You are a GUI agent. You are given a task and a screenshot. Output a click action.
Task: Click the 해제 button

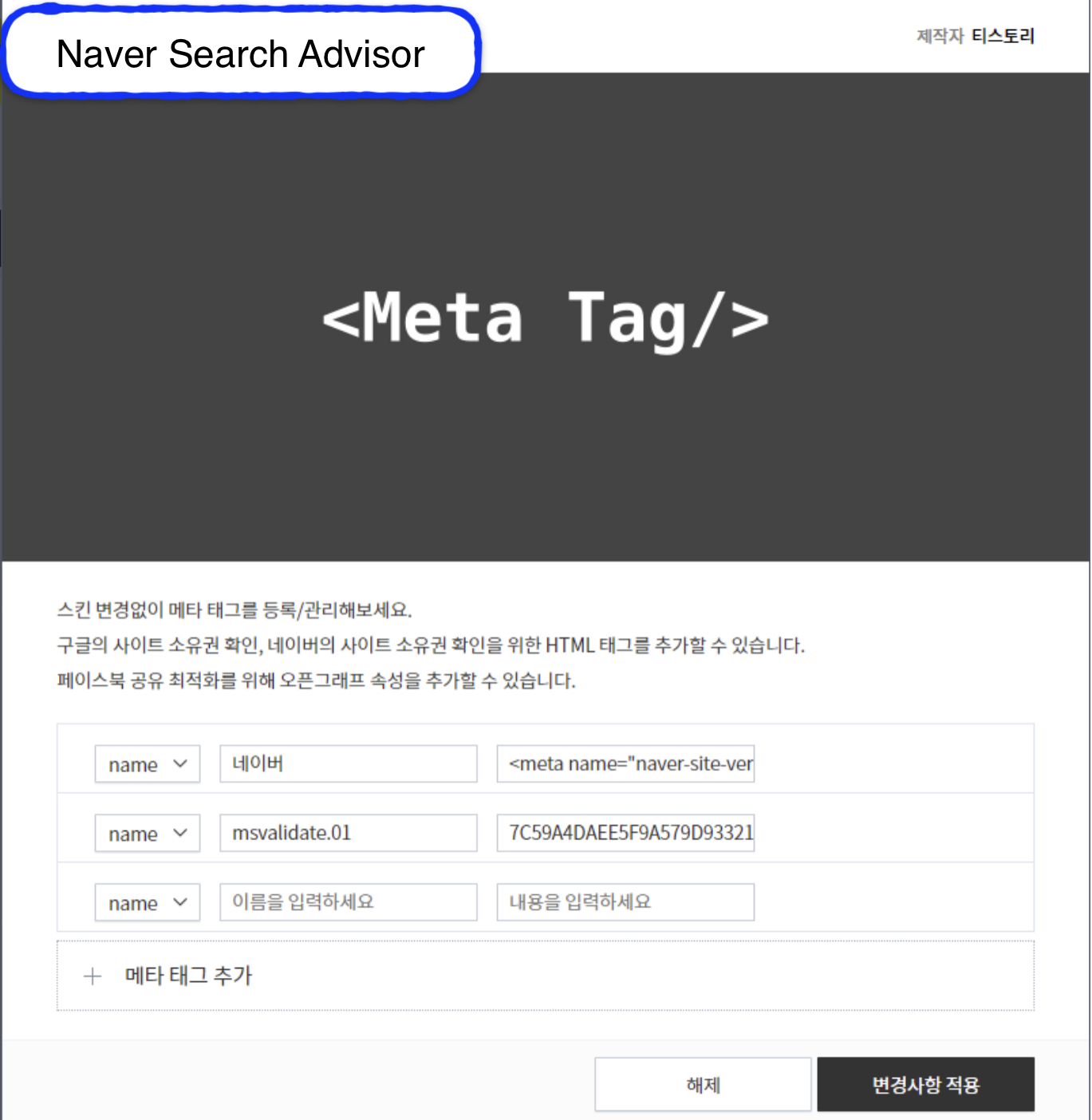pos(703,1085)
